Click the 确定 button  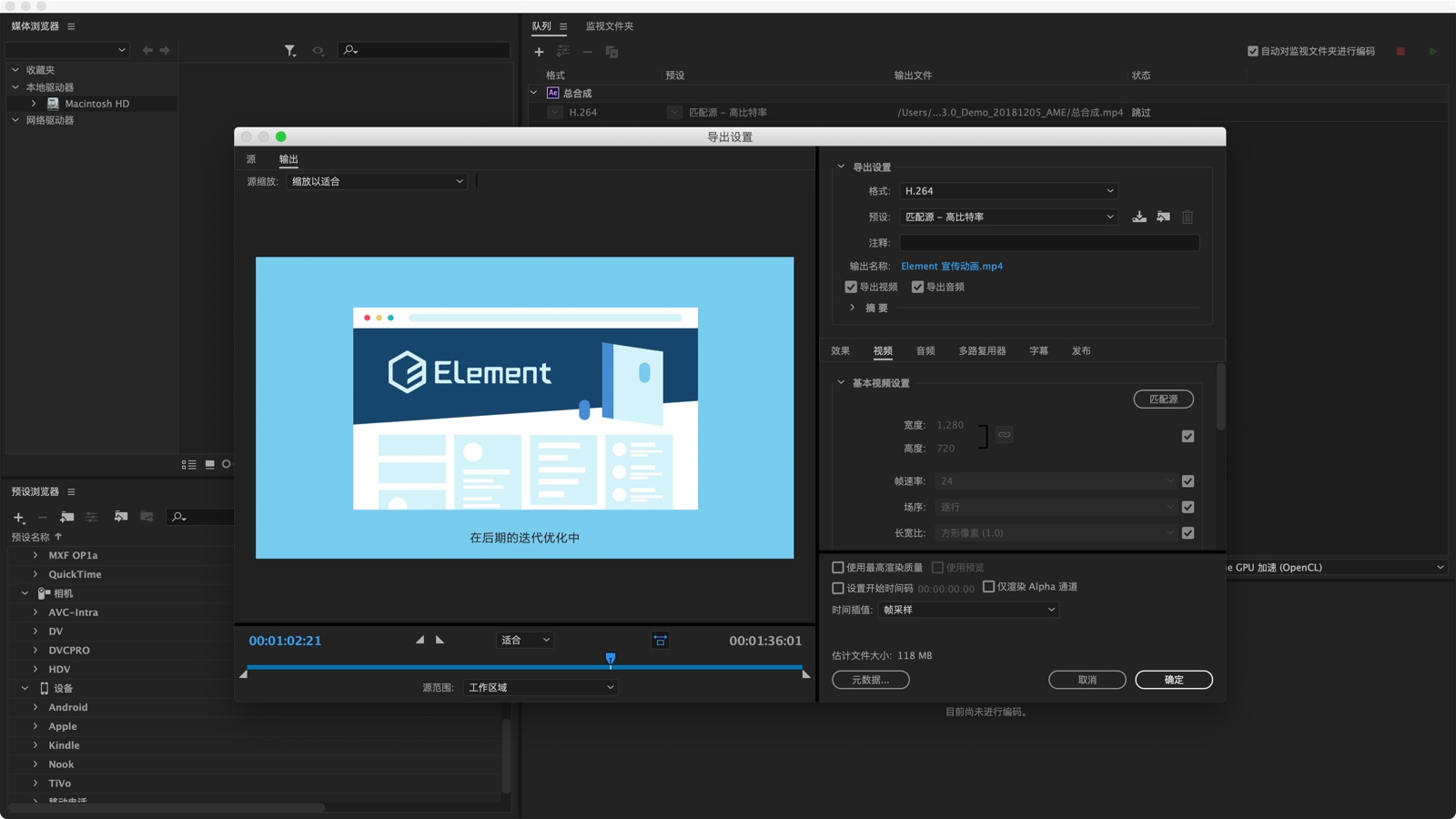pyautogui.click(x=1173, y=680)
